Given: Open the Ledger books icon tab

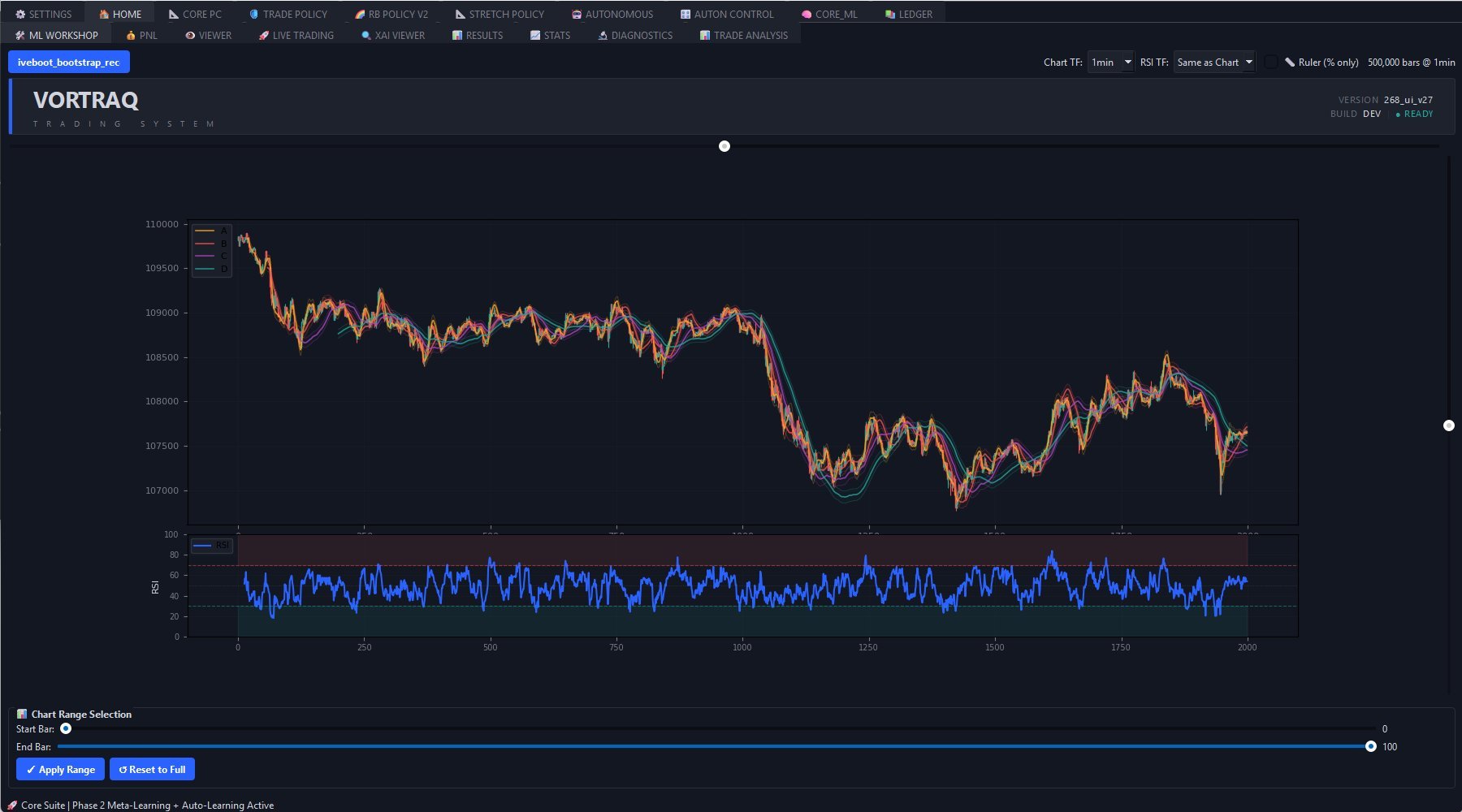Looking at the screenshot, I should pos(890,15).
